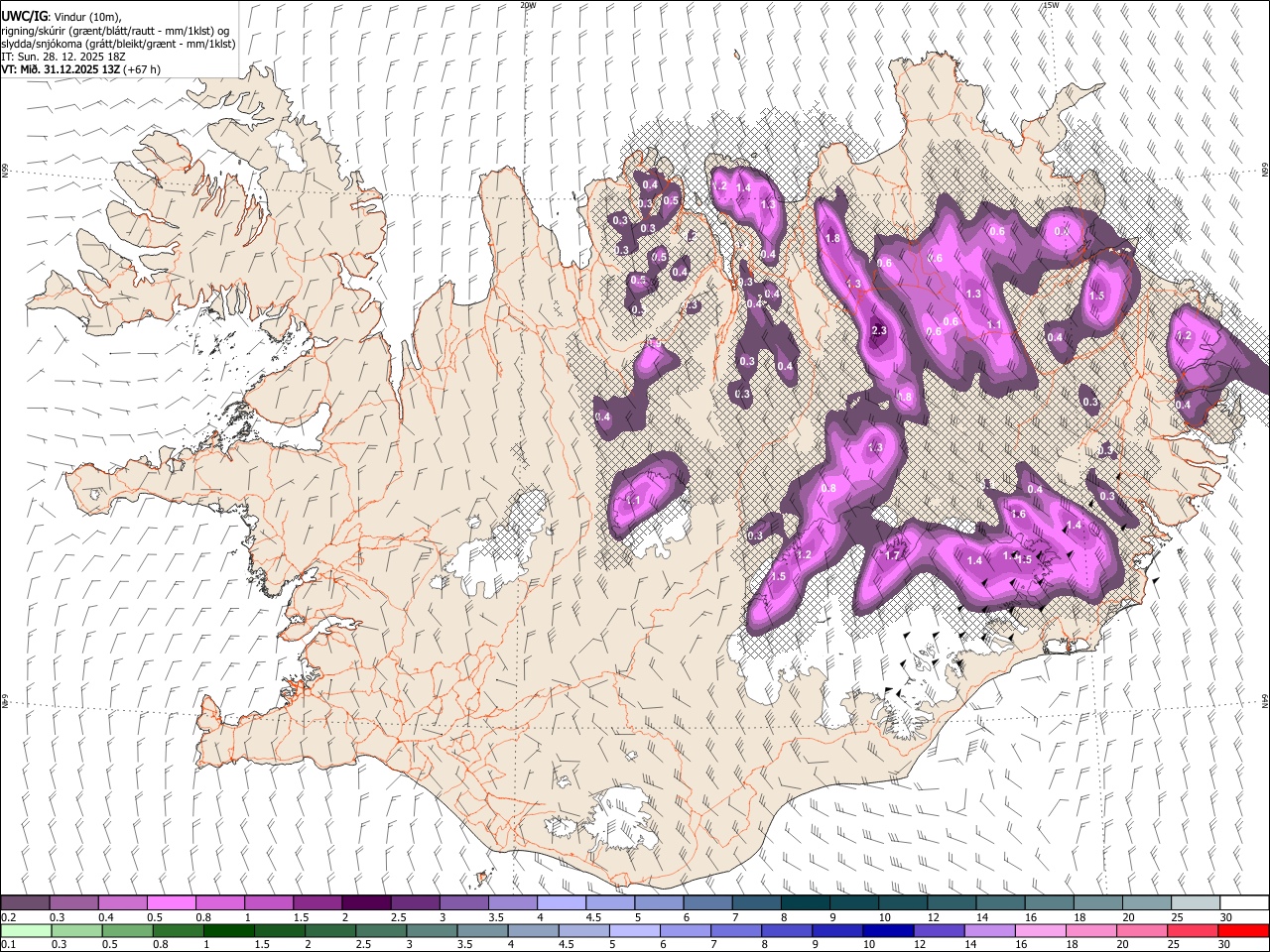Select the light pink 16 swatch in lower legend
The height and width of the screenshot is (952, 1270).
1040,931
